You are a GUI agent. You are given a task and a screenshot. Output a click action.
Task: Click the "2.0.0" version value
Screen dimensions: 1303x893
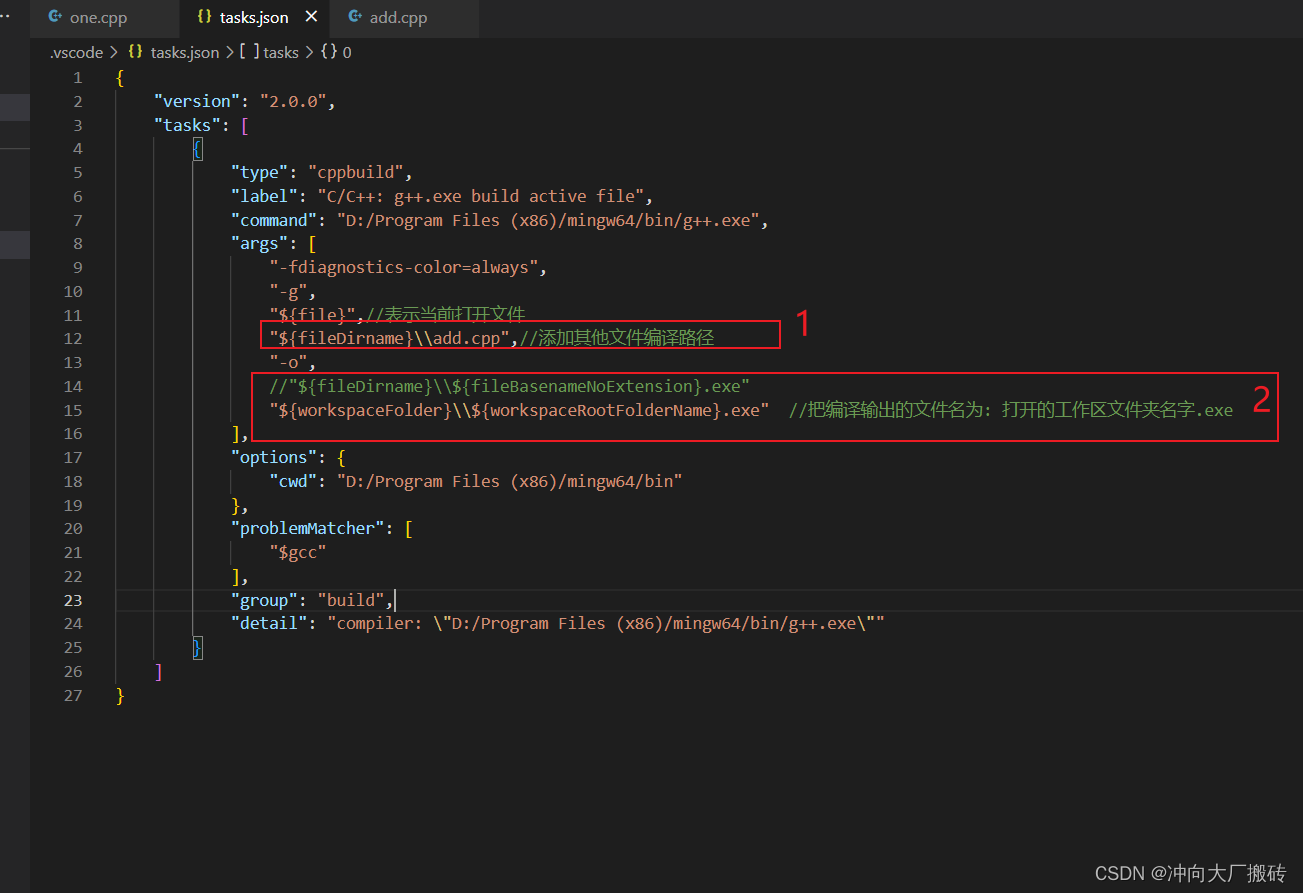click(x=292, y=101)
